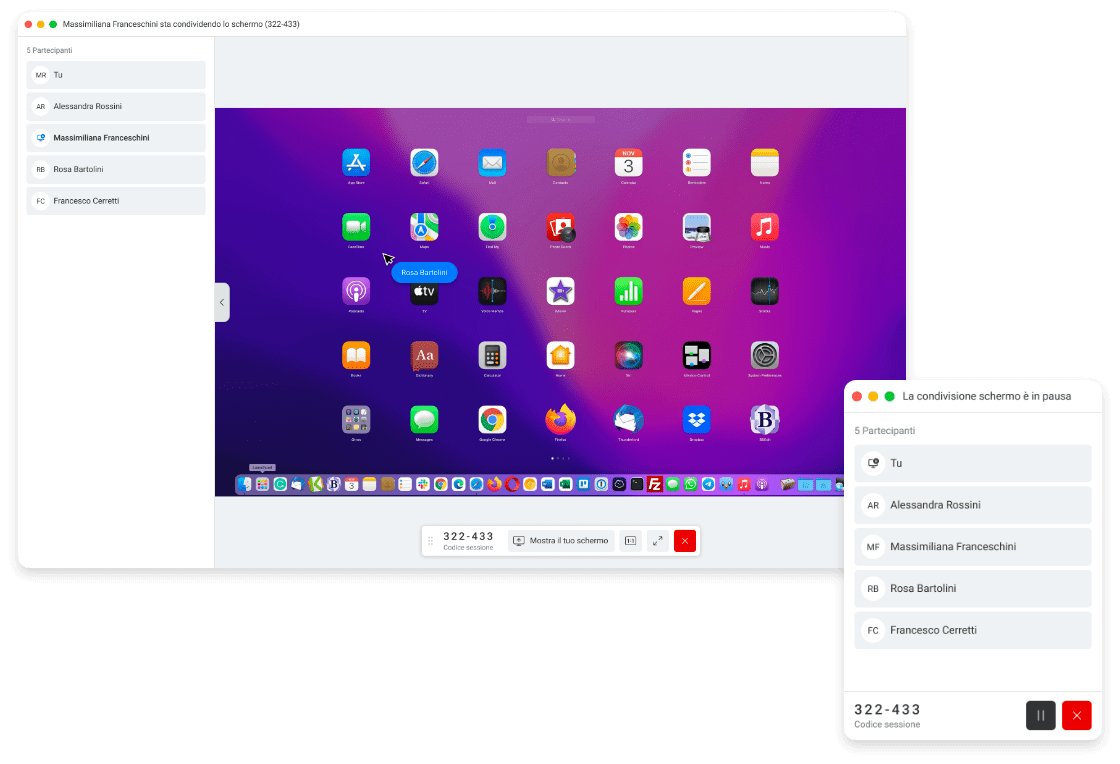Open Terminal from the Dock
This screenshot has height=764, width=1120.
pos(636,484)
